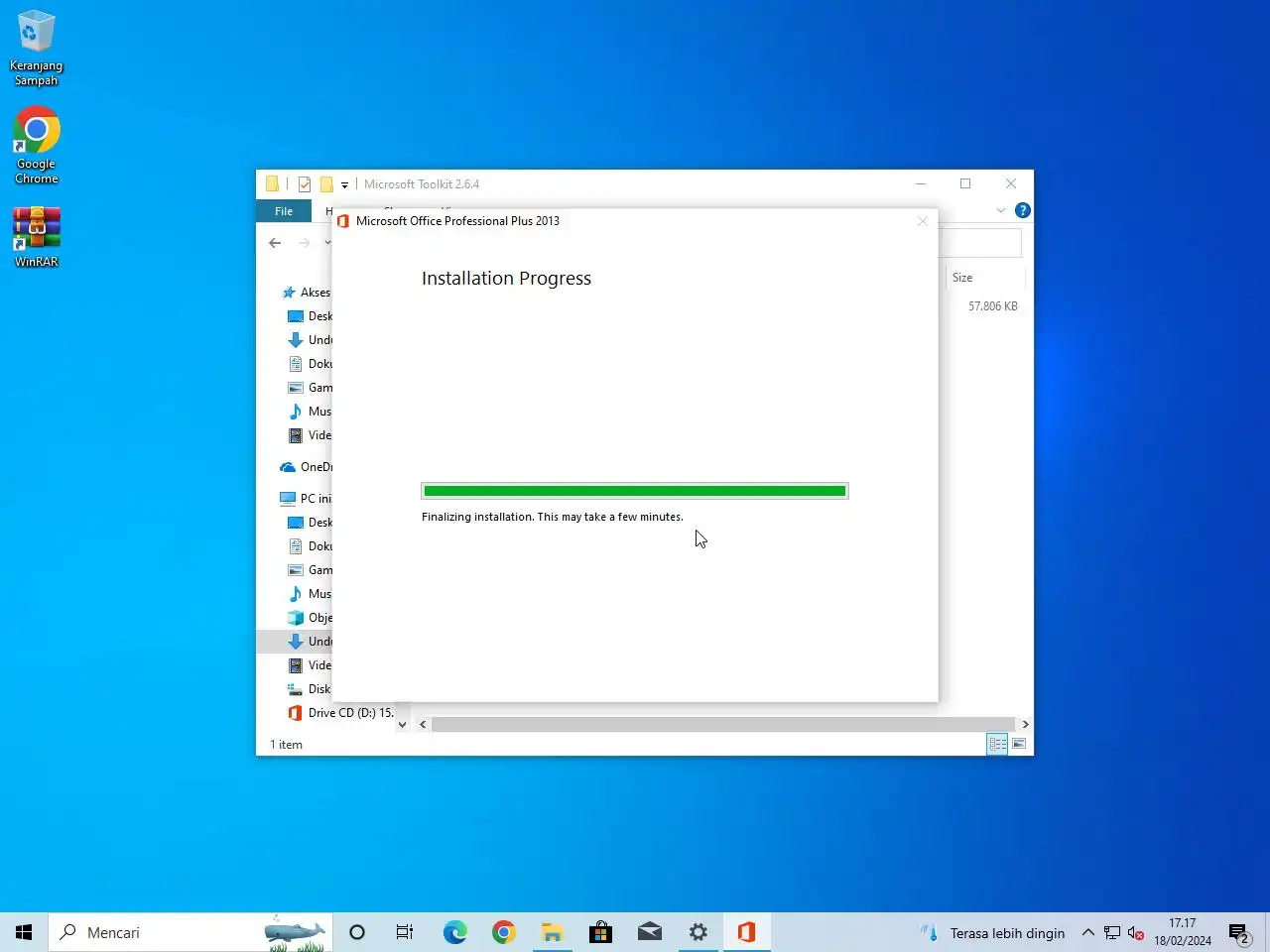1270x952 pixels.
Task: Open the Mail app from taskbar
Action: point(649,932)
